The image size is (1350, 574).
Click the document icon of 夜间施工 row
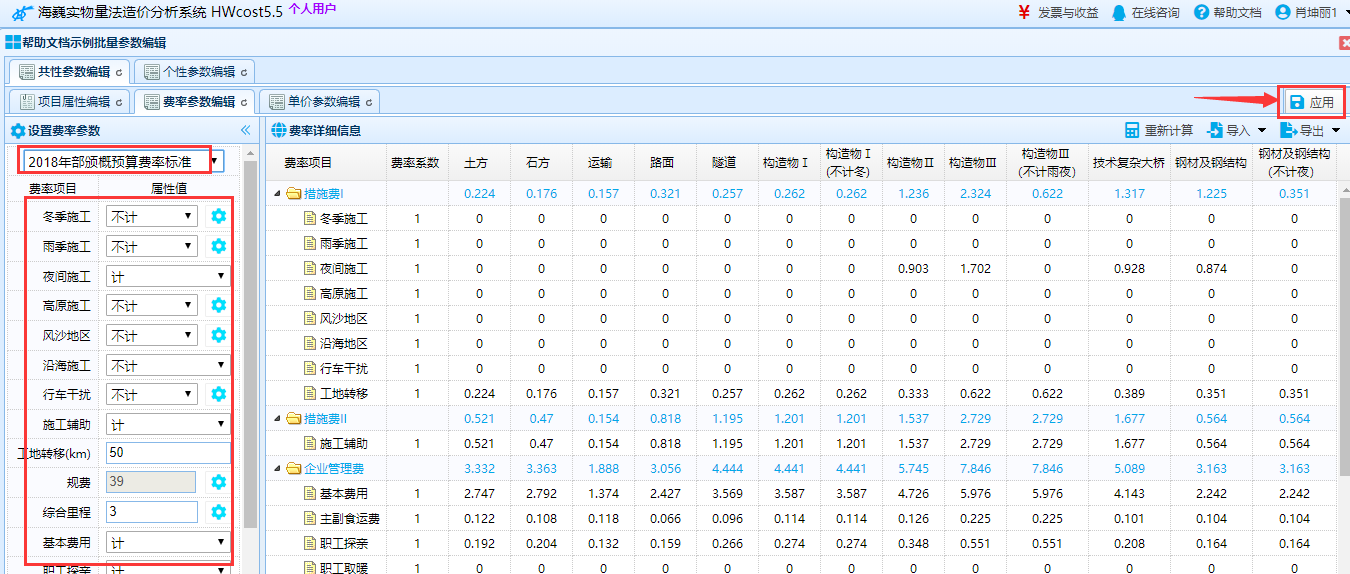(x=310, y=268)
